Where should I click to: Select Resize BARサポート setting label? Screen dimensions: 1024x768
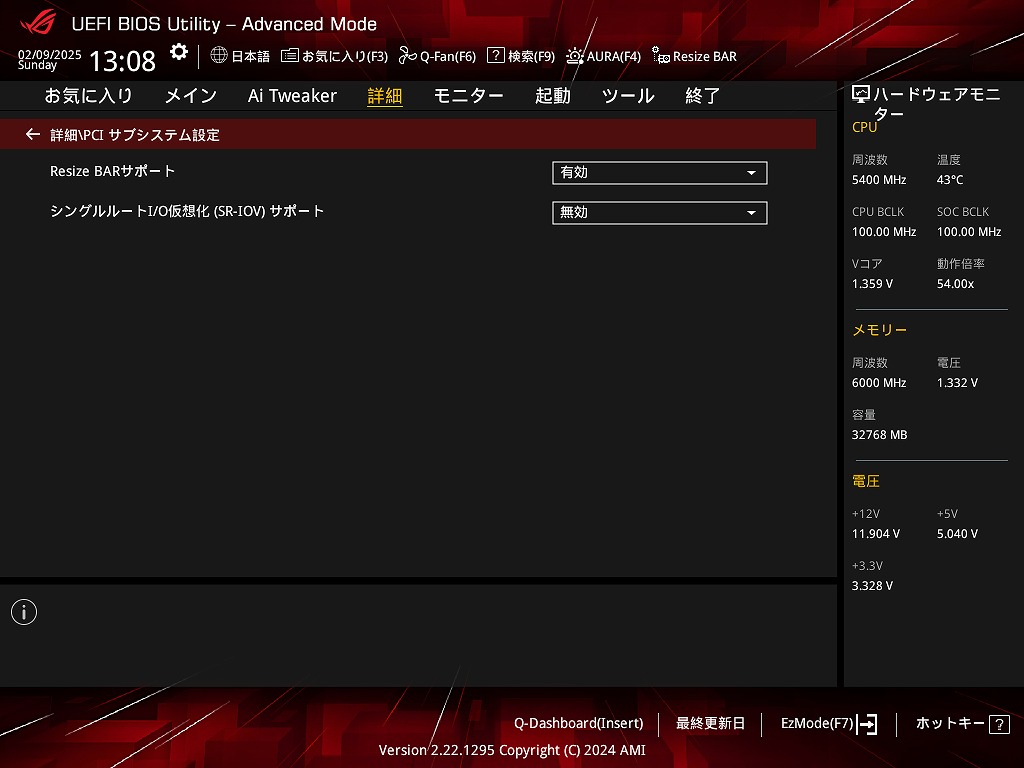click(x=112, y=171)
